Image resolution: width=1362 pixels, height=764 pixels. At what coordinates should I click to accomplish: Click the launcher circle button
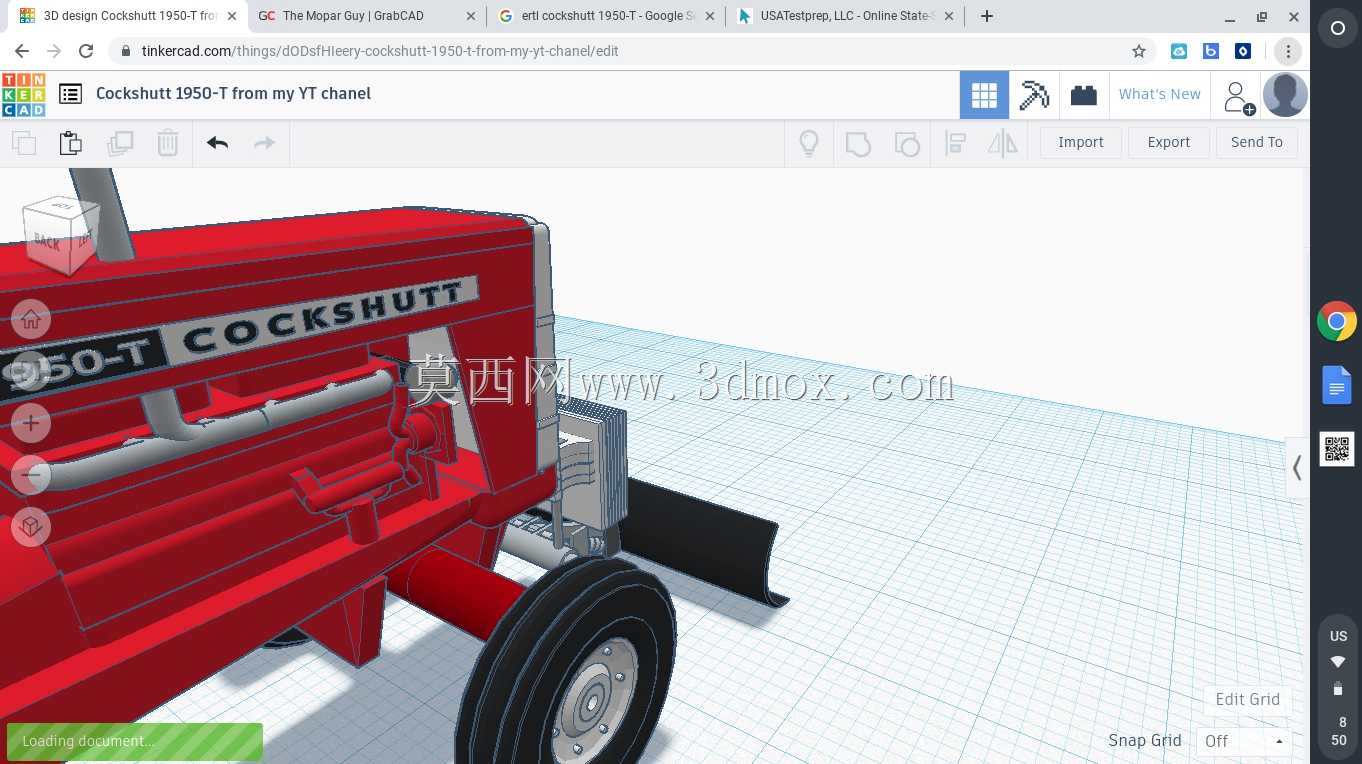point(1337,29)
